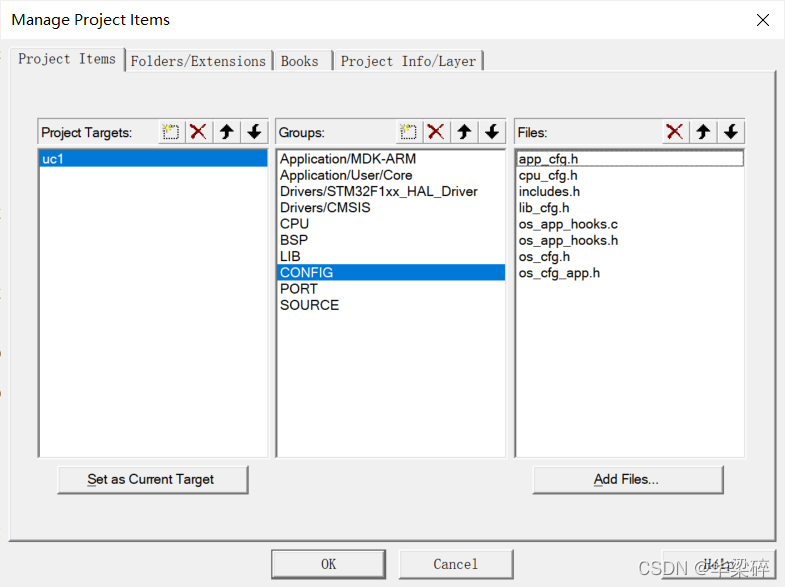The height and width of the screenshot is (587, 785).
Task: Select the LIB group
Action: [390, 256]
